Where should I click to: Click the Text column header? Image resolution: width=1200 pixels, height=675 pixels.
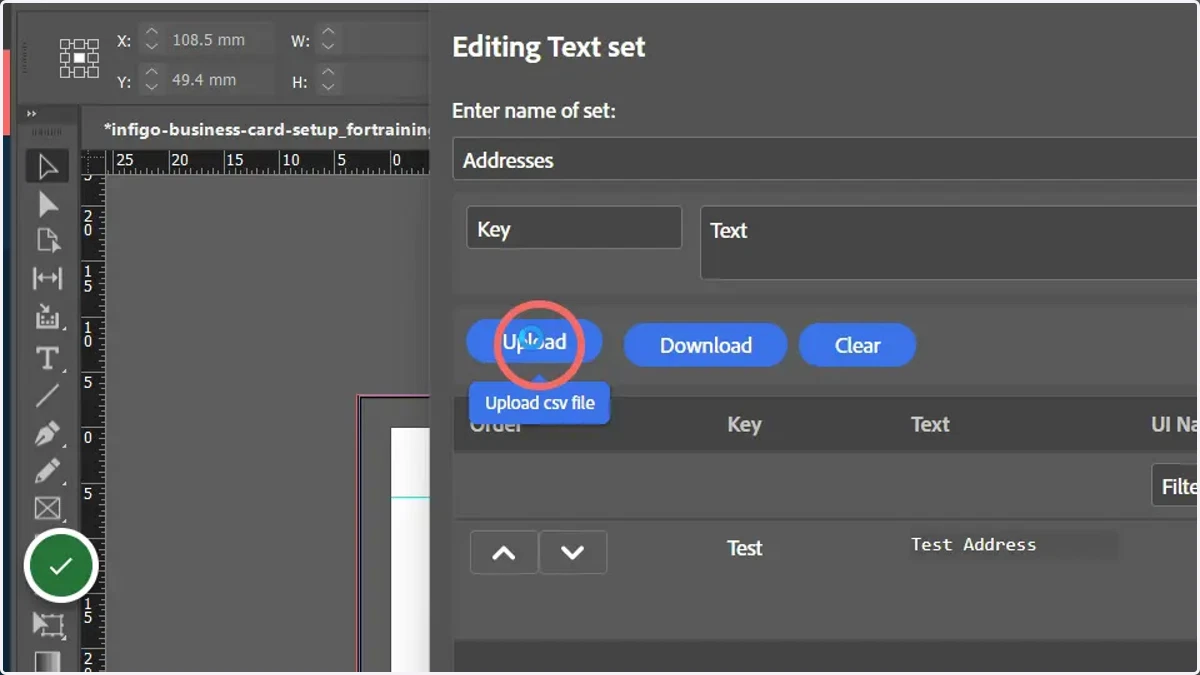(x=930, y=424)
